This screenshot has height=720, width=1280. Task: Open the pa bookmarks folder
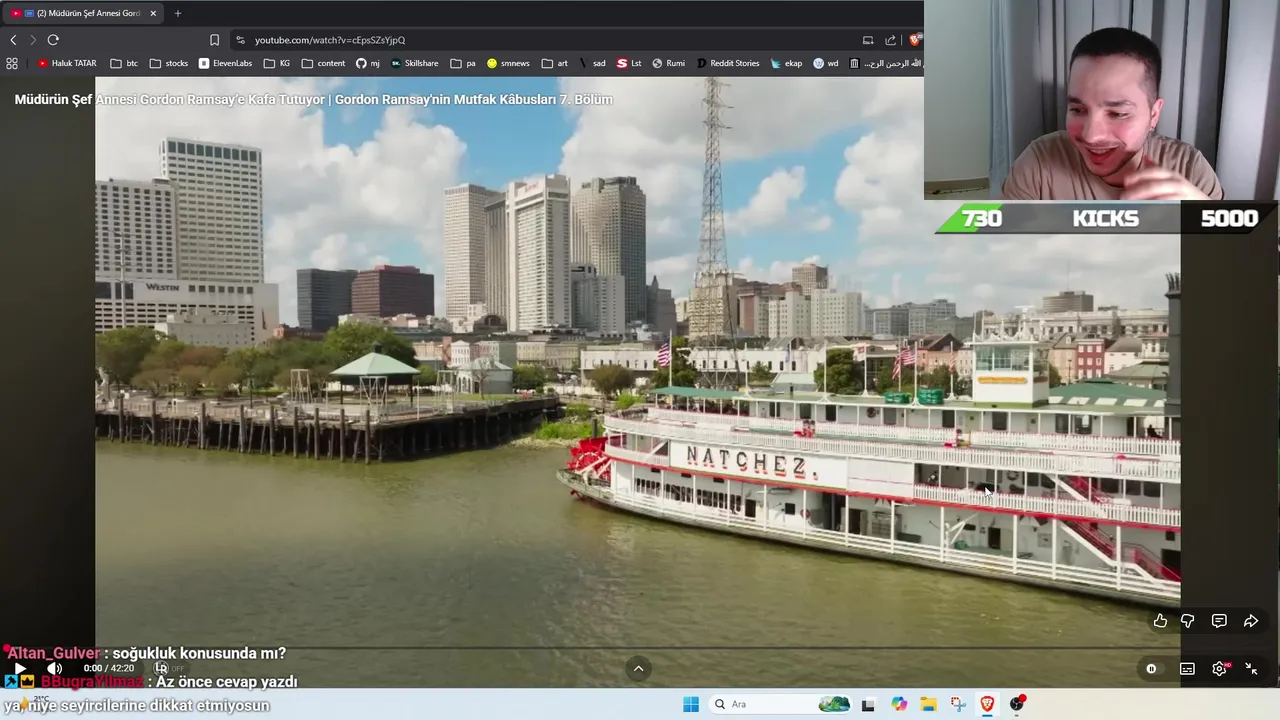coord(462,63)
